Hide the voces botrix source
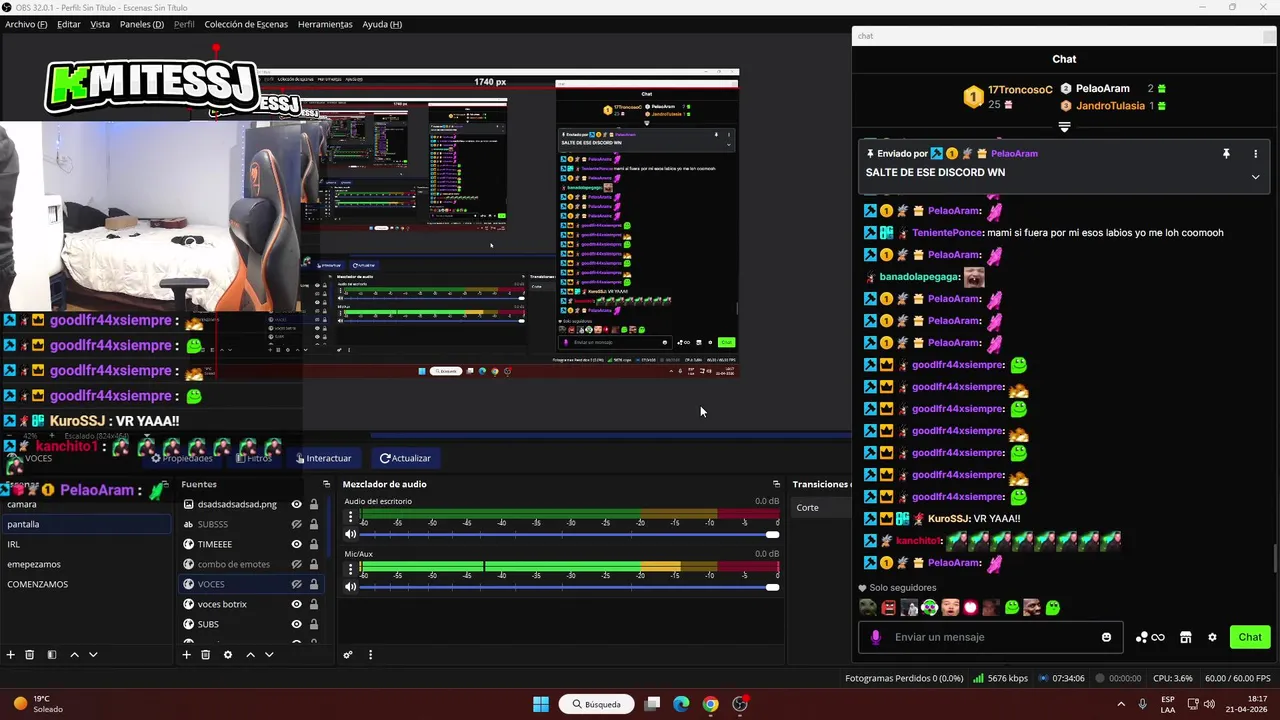Screen dimensions: 1280x720 point(296,604)
